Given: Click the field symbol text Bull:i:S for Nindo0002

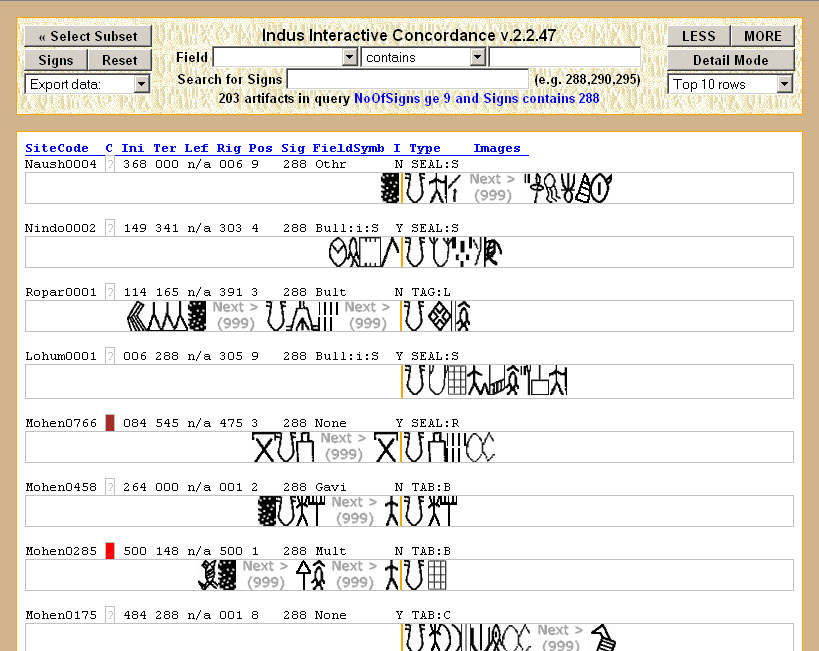Looking at the screenshot, I should (347, 228).
